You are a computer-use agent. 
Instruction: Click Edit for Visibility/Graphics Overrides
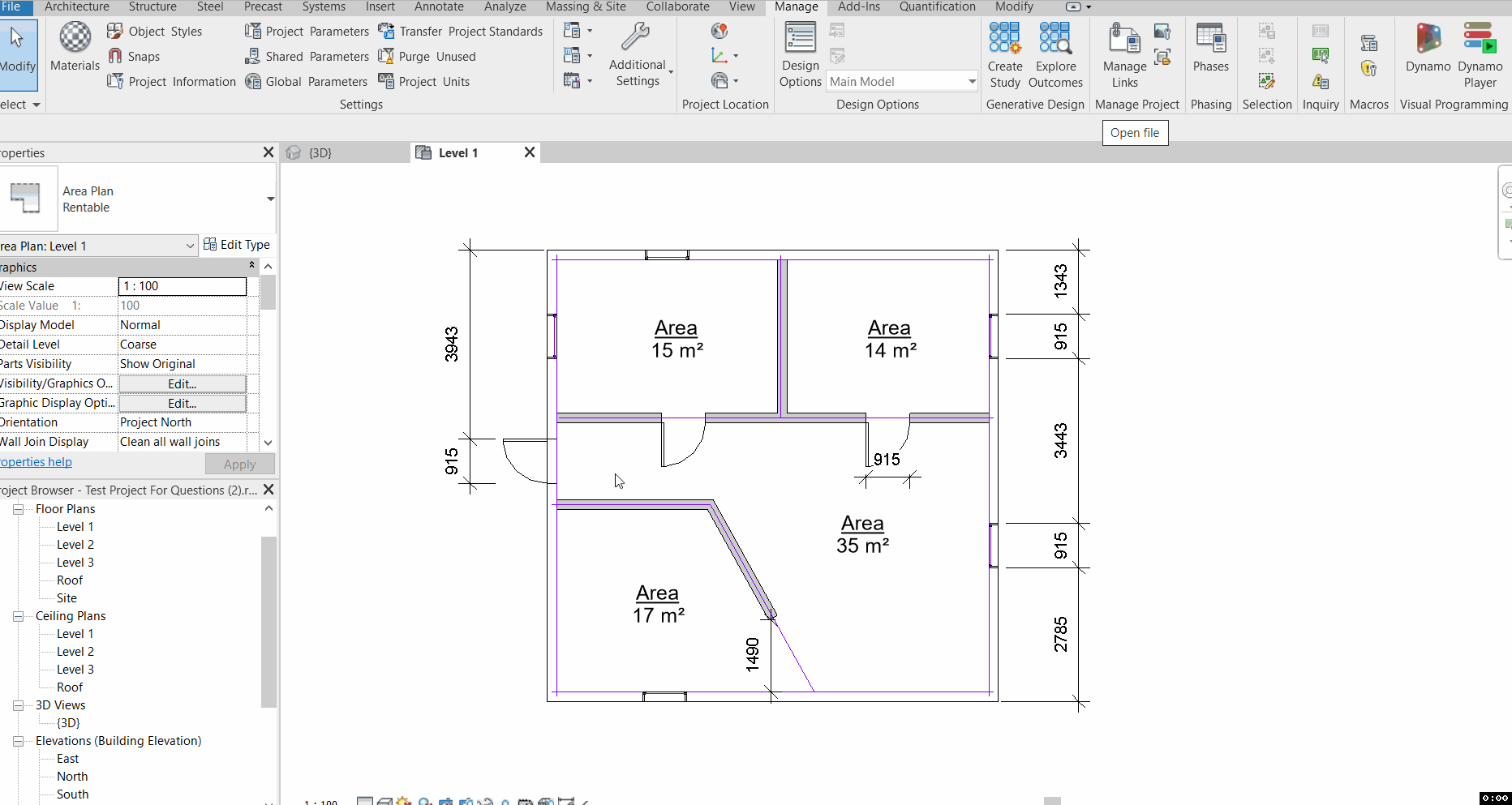coord(183,384)
